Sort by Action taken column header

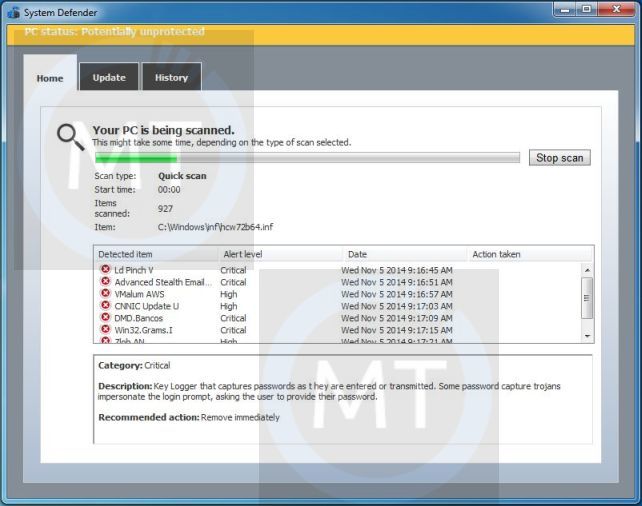coord(530,254)
